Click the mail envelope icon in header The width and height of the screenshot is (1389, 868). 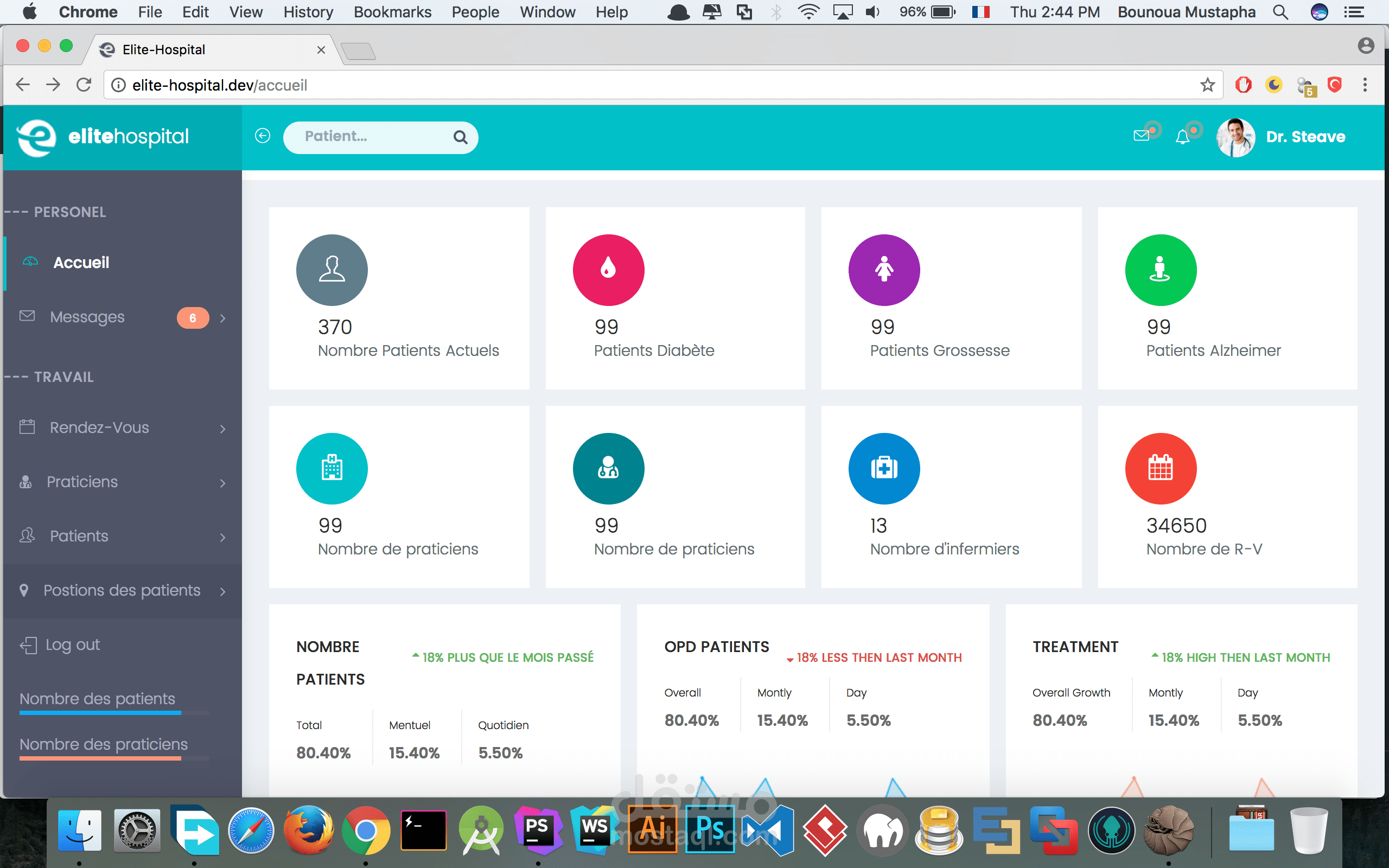pyautogui.click(x=1141, y=136)
